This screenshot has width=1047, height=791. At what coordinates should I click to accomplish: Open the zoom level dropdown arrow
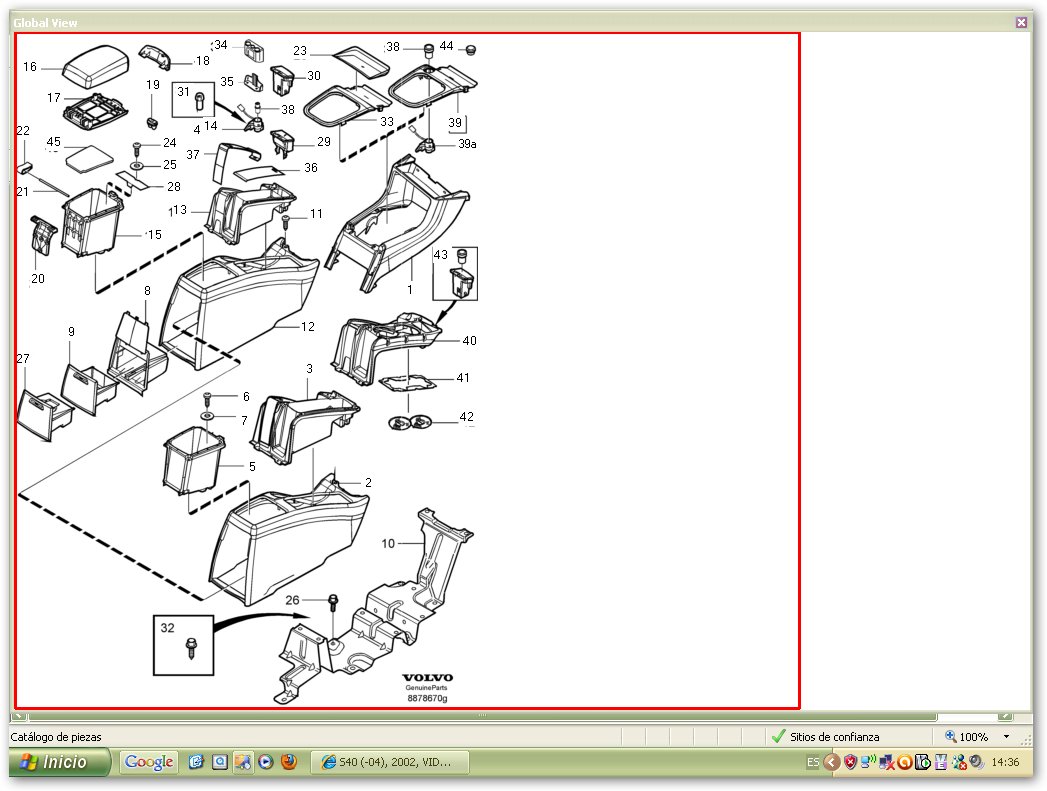[1006, 737]
